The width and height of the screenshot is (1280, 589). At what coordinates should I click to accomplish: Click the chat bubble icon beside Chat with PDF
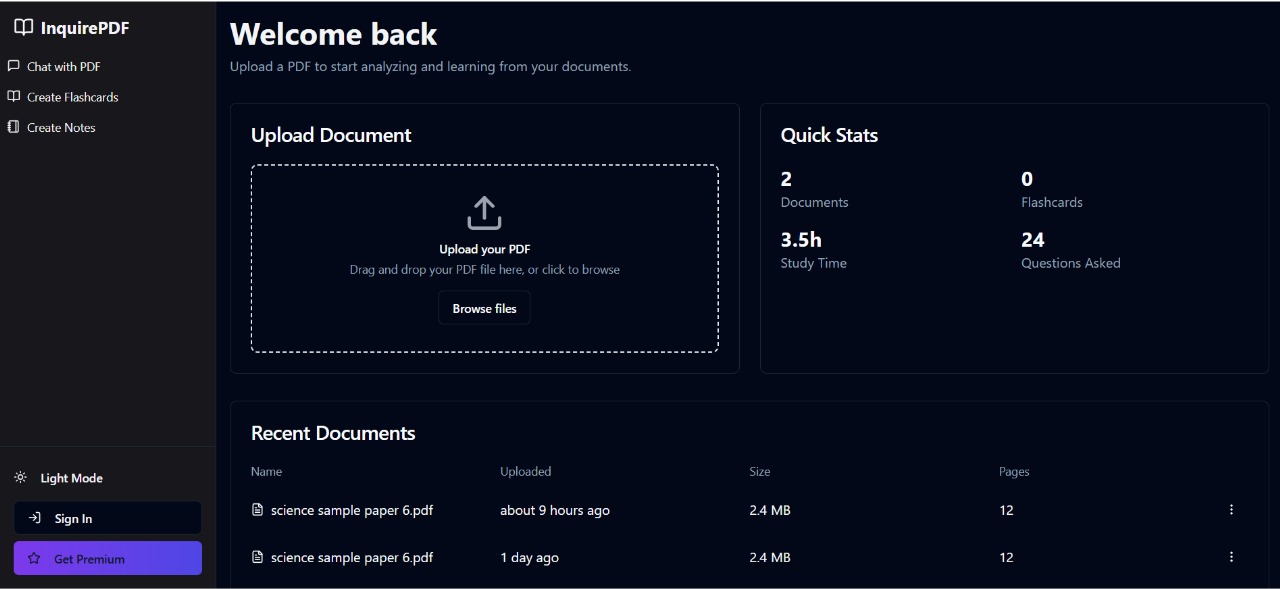click(x=14, y=66)
